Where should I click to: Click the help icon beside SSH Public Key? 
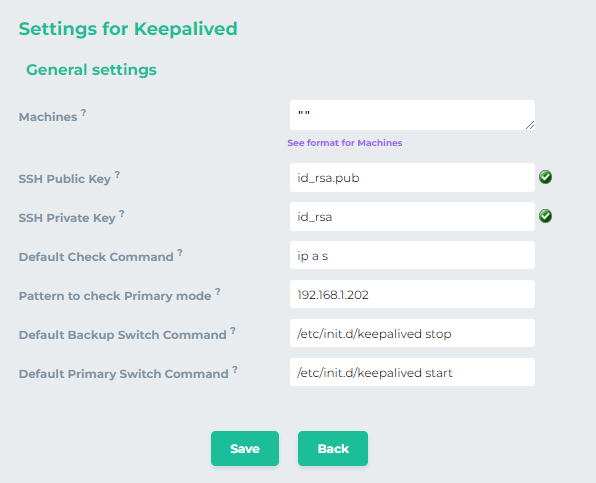117,175
